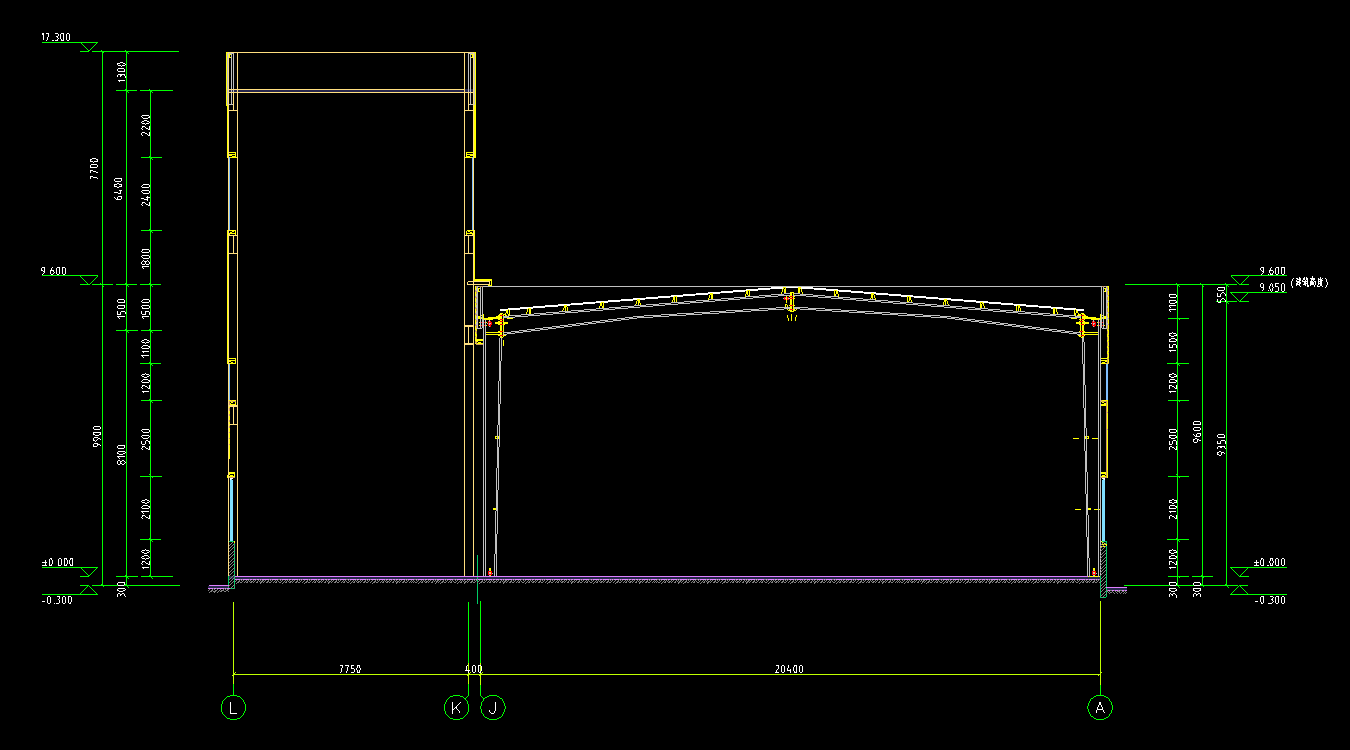Select the grid axis bubble K
Screen dimensions: 1350x750
[x=456, y=708]
